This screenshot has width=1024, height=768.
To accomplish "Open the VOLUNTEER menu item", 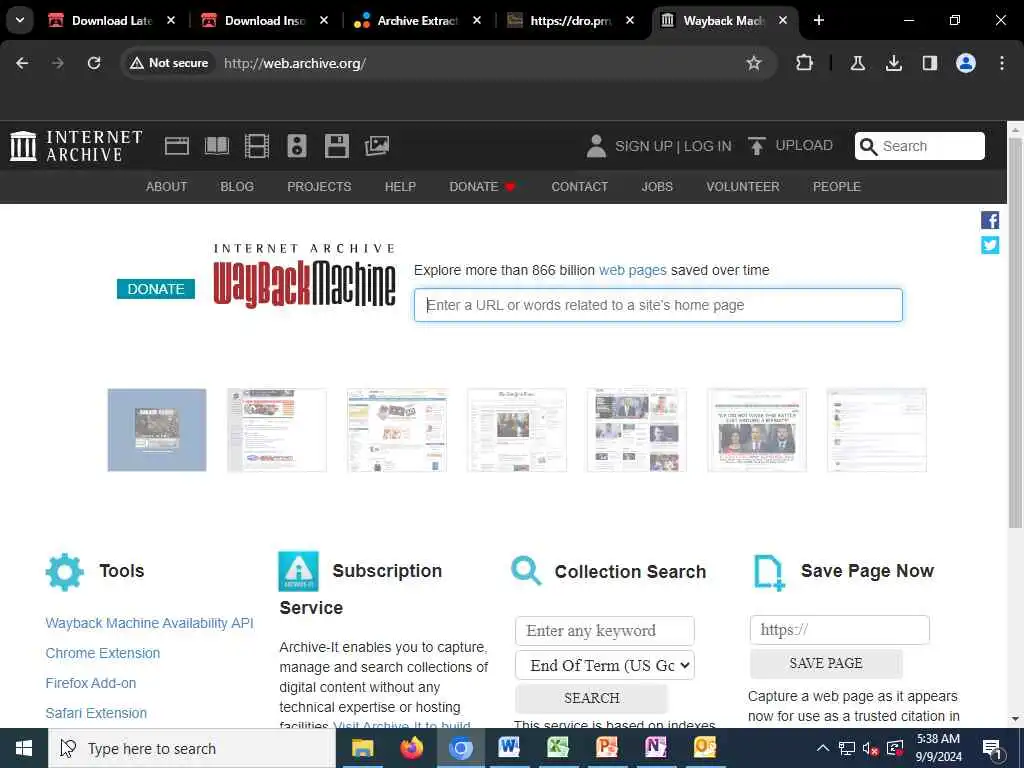I will [743, 187].
